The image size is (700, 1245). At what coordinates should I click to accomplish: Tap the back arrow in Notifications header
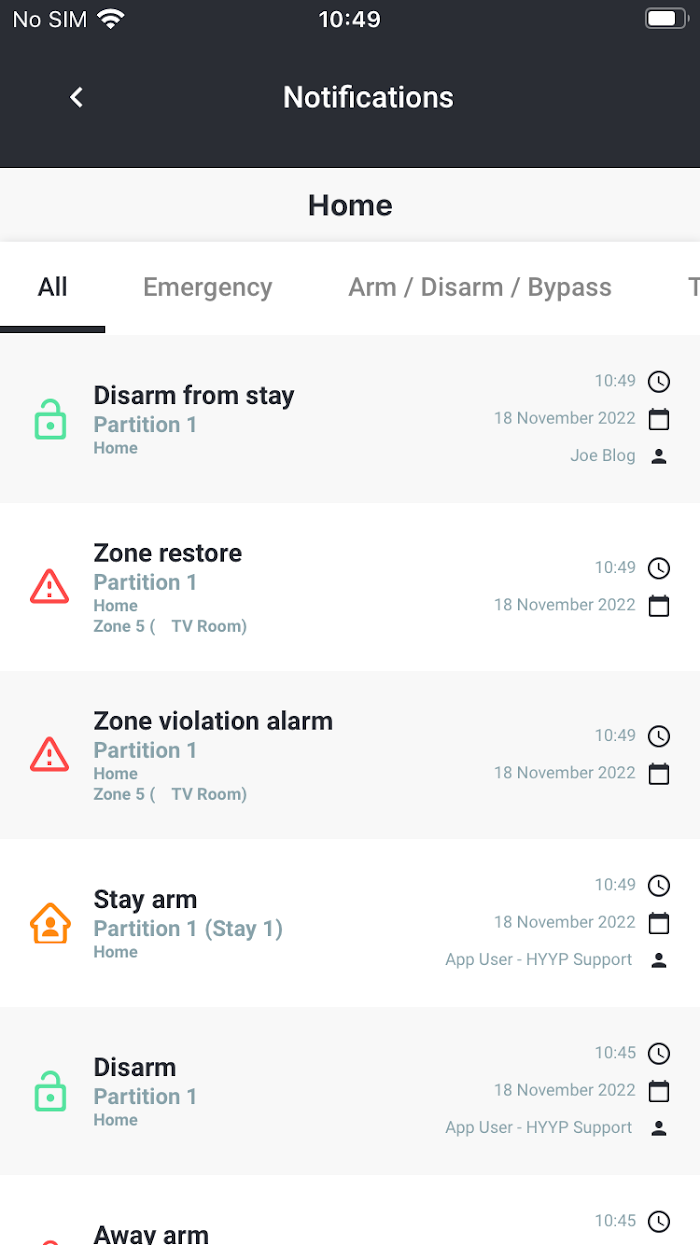pos(76,97)
